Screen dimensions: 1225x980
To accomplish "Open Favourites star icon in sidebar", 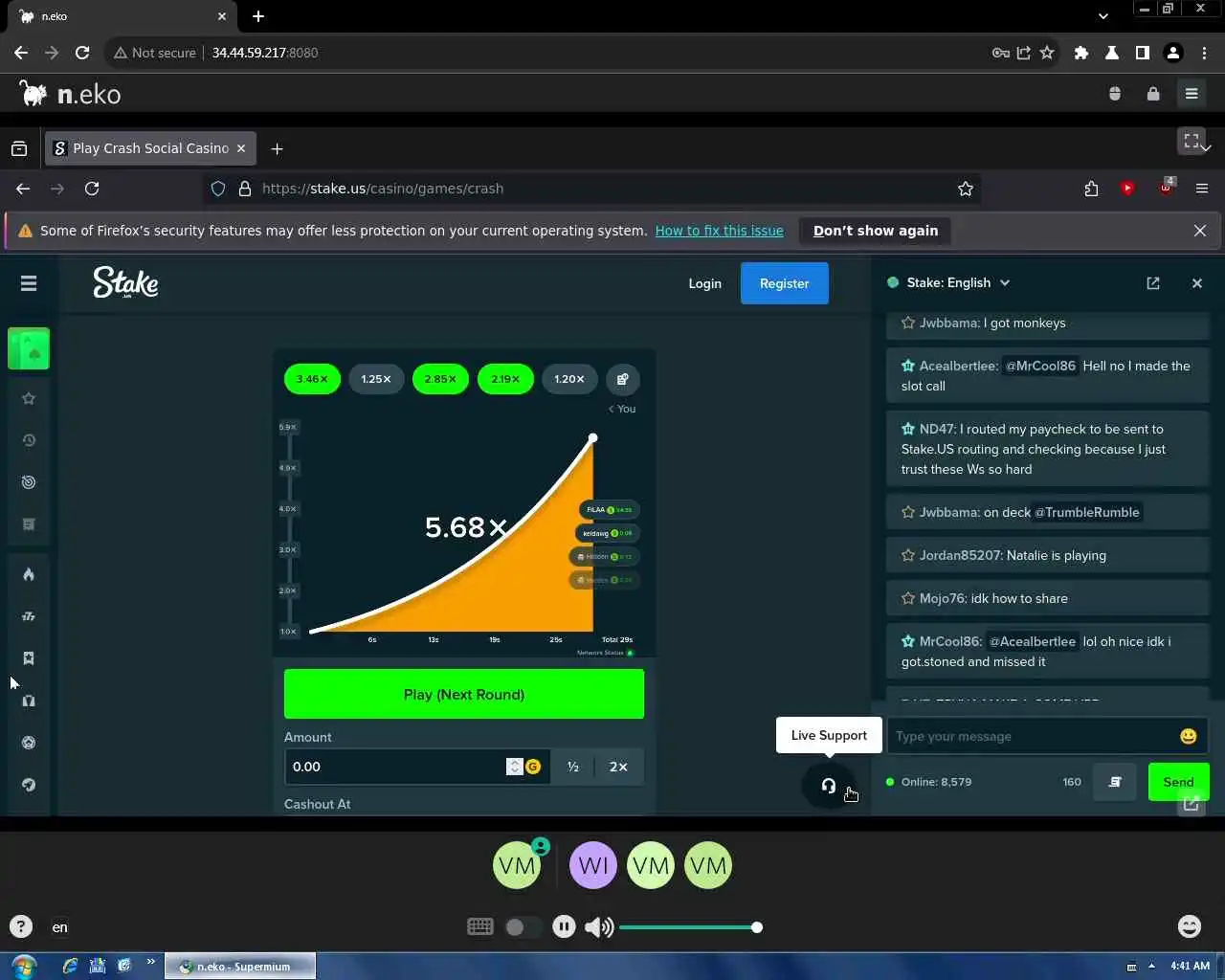I will (29, 398).
